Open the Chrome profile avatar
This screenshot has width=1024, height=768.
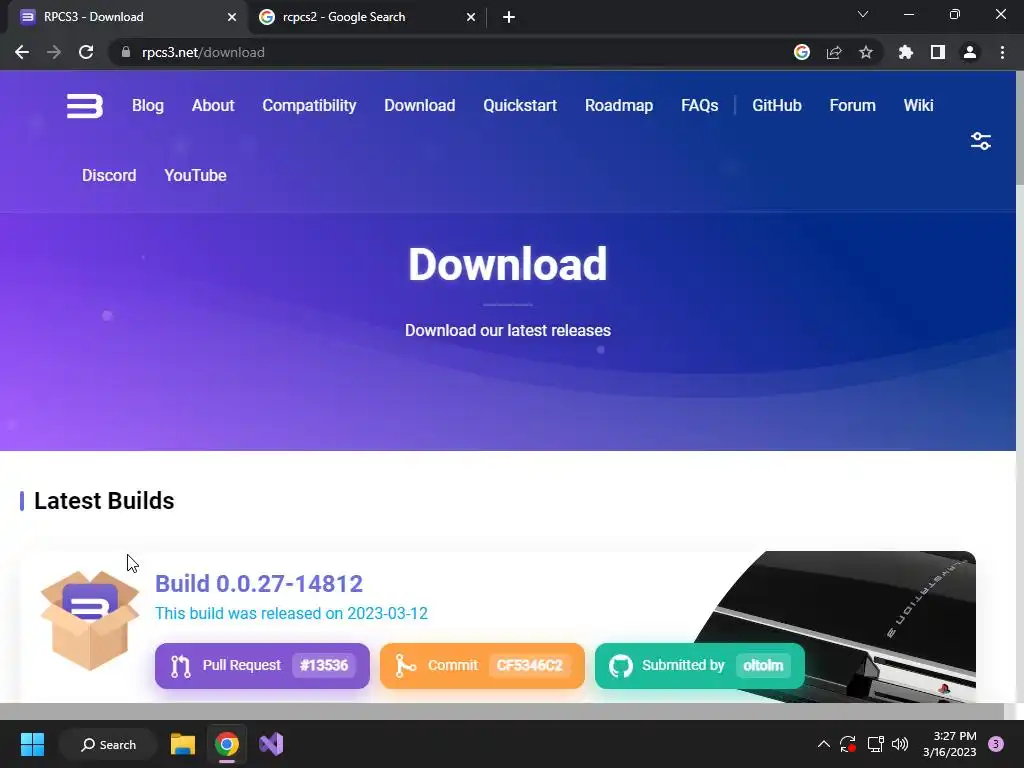click(x=970, y=52)
